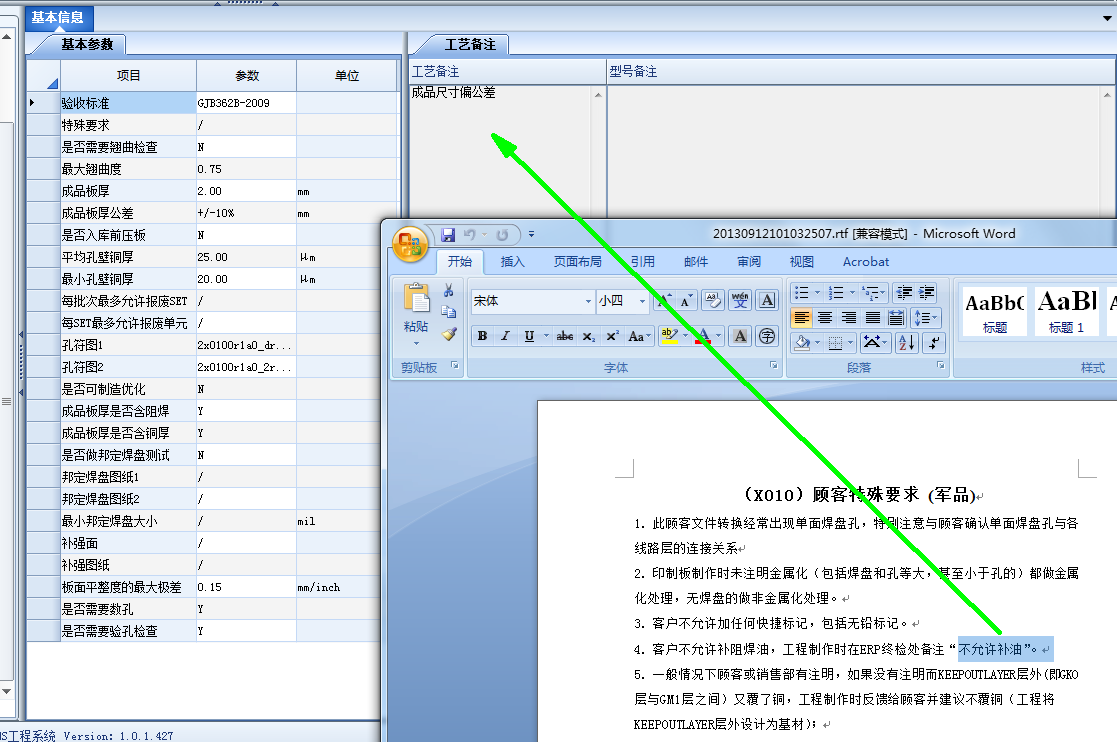Screen dimensions: 1117x742
Task: Launch the 字体 font dialog box
Action: click(774, 365)
